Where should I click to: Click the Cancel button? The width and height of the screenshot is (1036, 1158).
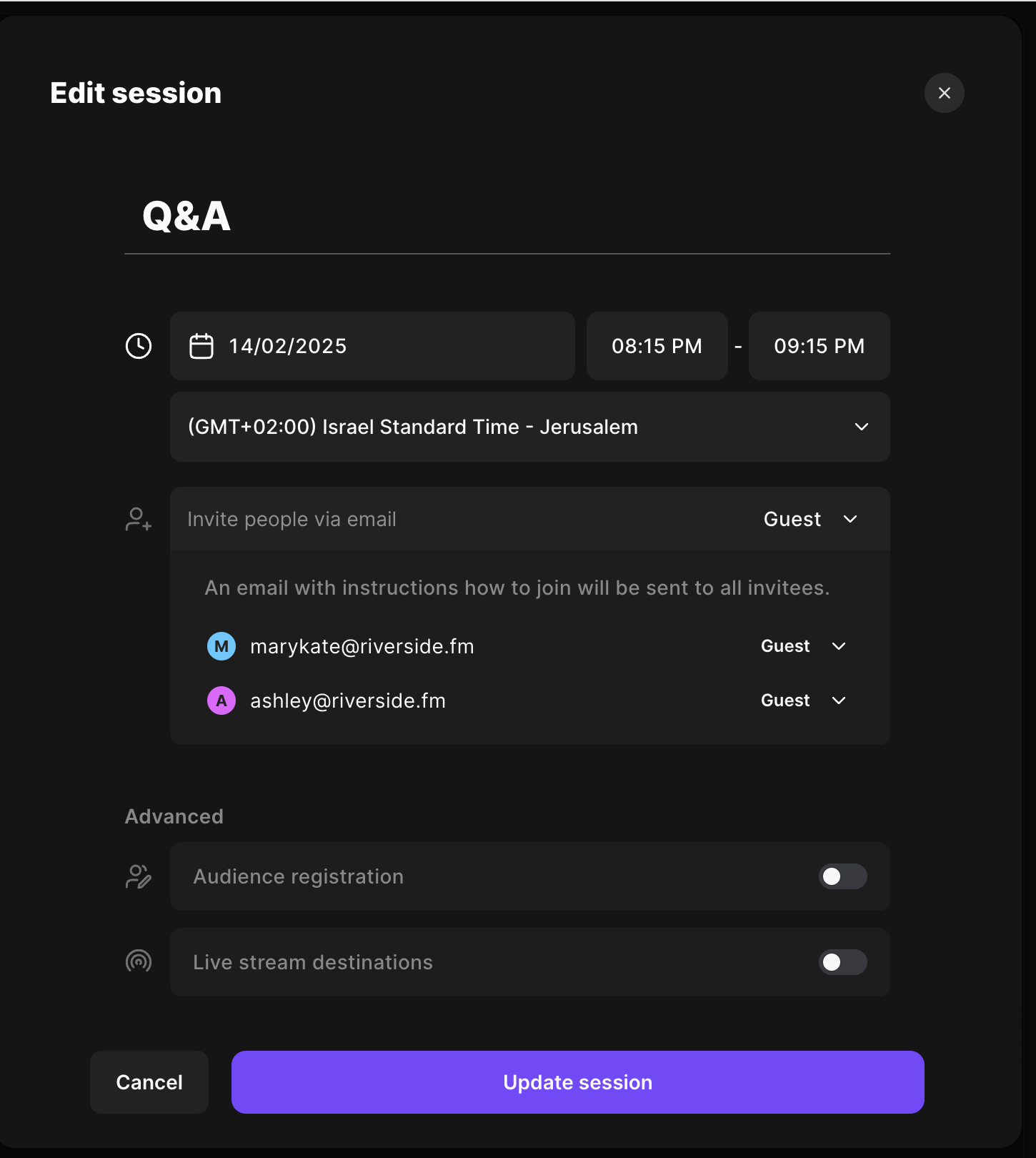149,1082
